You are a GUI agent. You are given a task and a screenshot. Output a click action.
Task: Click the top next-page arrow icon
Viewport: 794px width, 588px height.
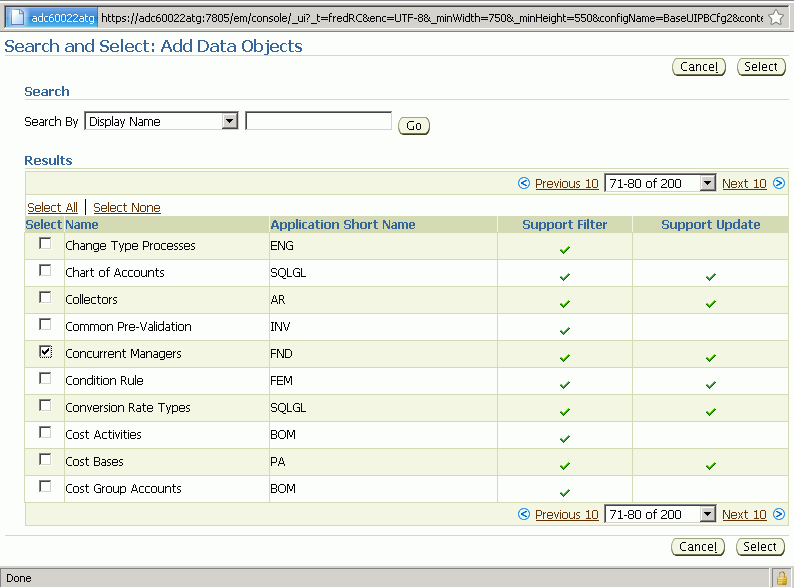(779, 183)
